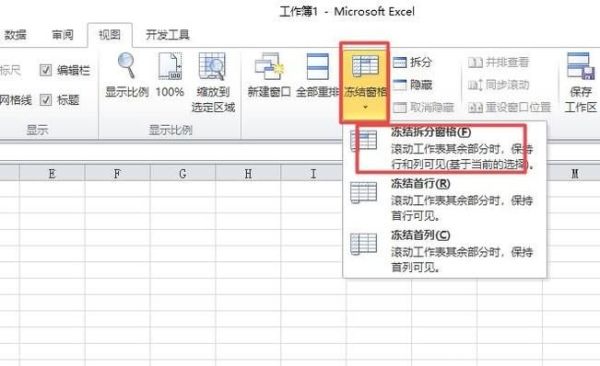Open a 新建窗口 new window
The width and height of the screenshot is (600, 366).
tap(269, 75)
